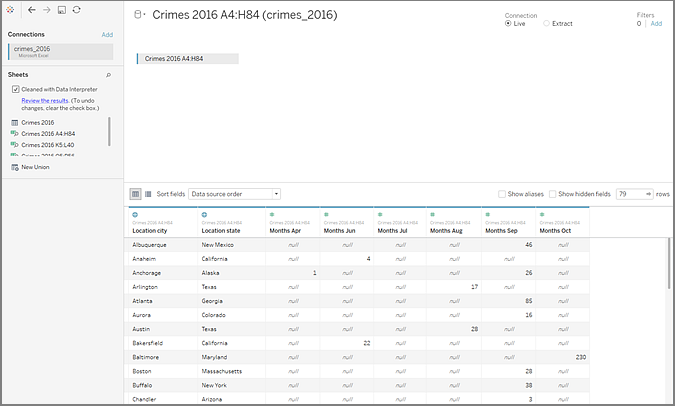Click Months Sep number type icon

[x=488, y=214]
